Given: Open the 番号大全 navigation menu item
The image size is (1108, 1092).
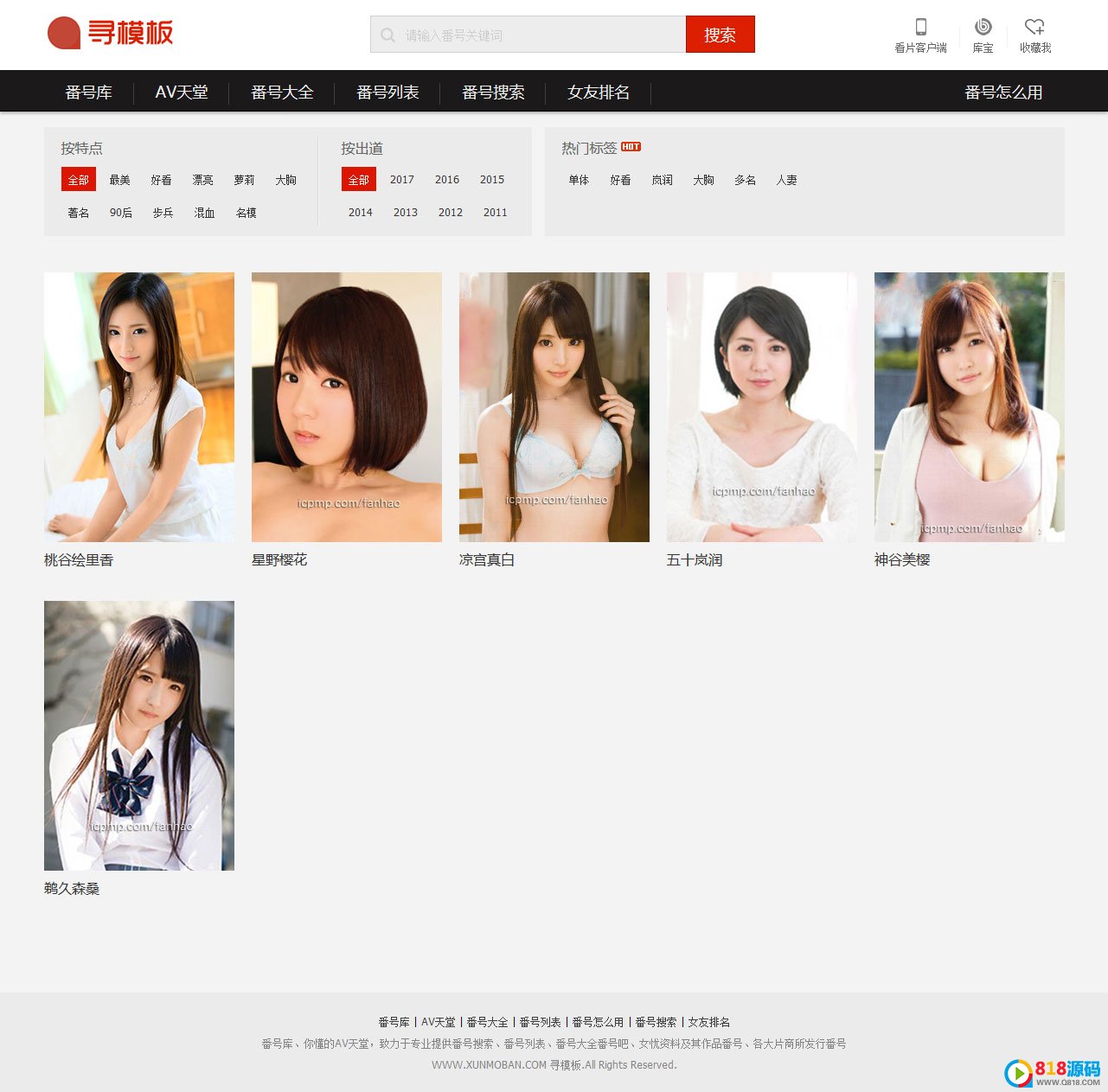Looking at the screenshot, I should pyautogui.click(x=282, y=92).
